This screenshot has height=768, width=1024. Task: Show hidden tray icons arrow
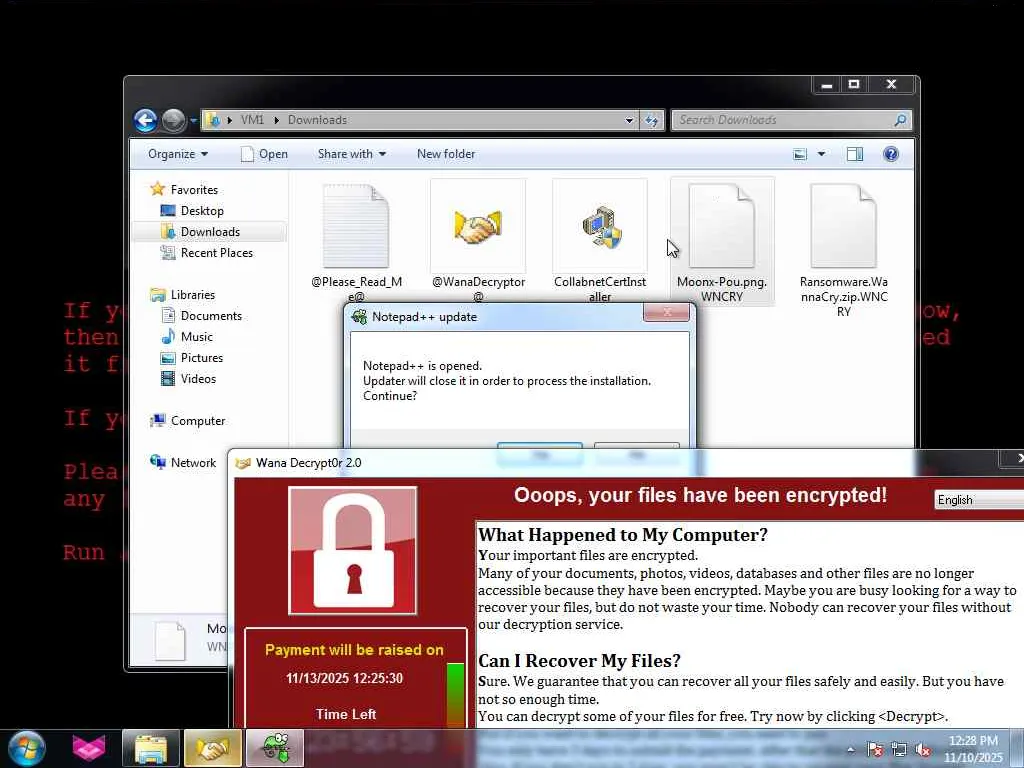pos(851,750)
